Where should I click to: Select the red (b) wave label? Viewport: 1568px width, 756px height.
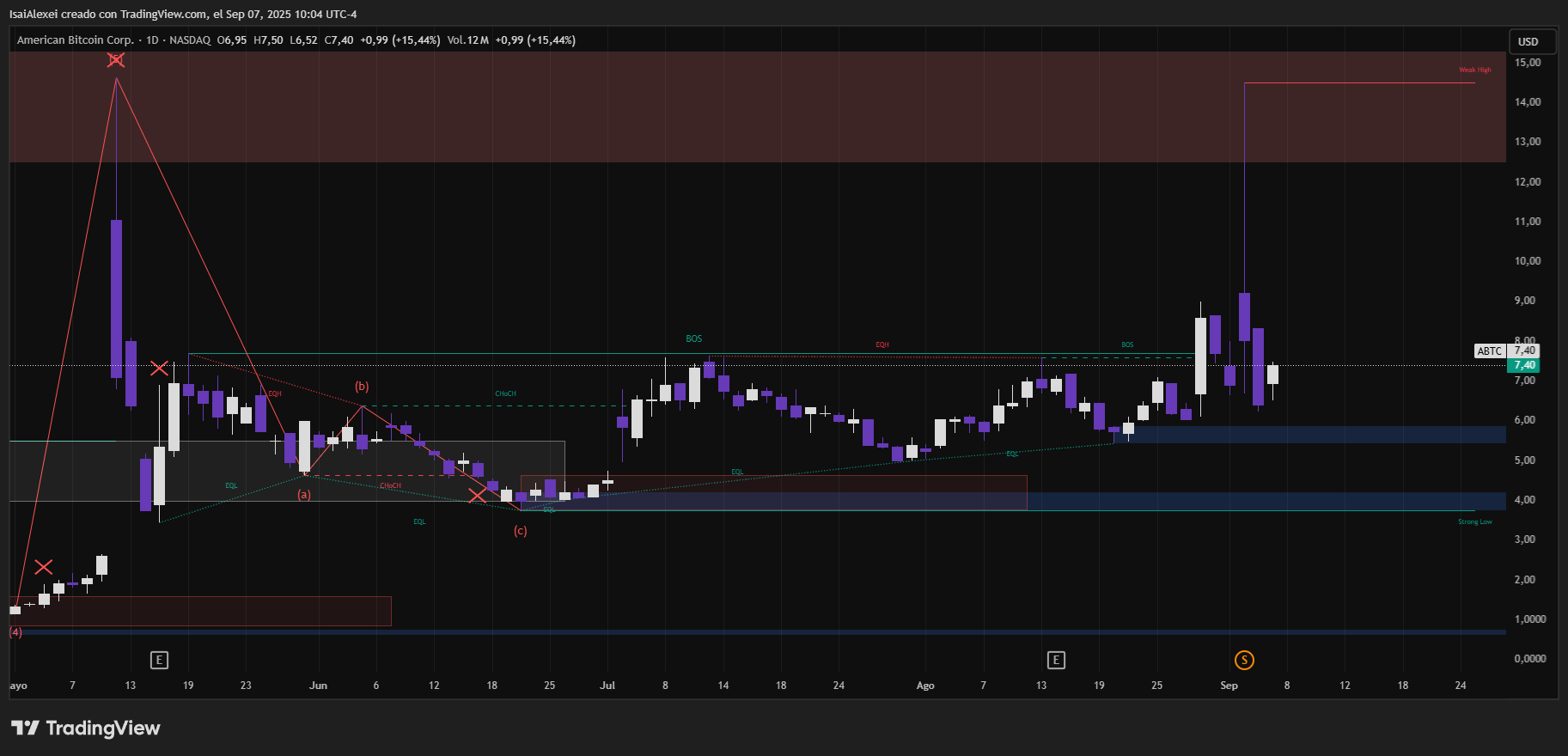pos(362,387)
